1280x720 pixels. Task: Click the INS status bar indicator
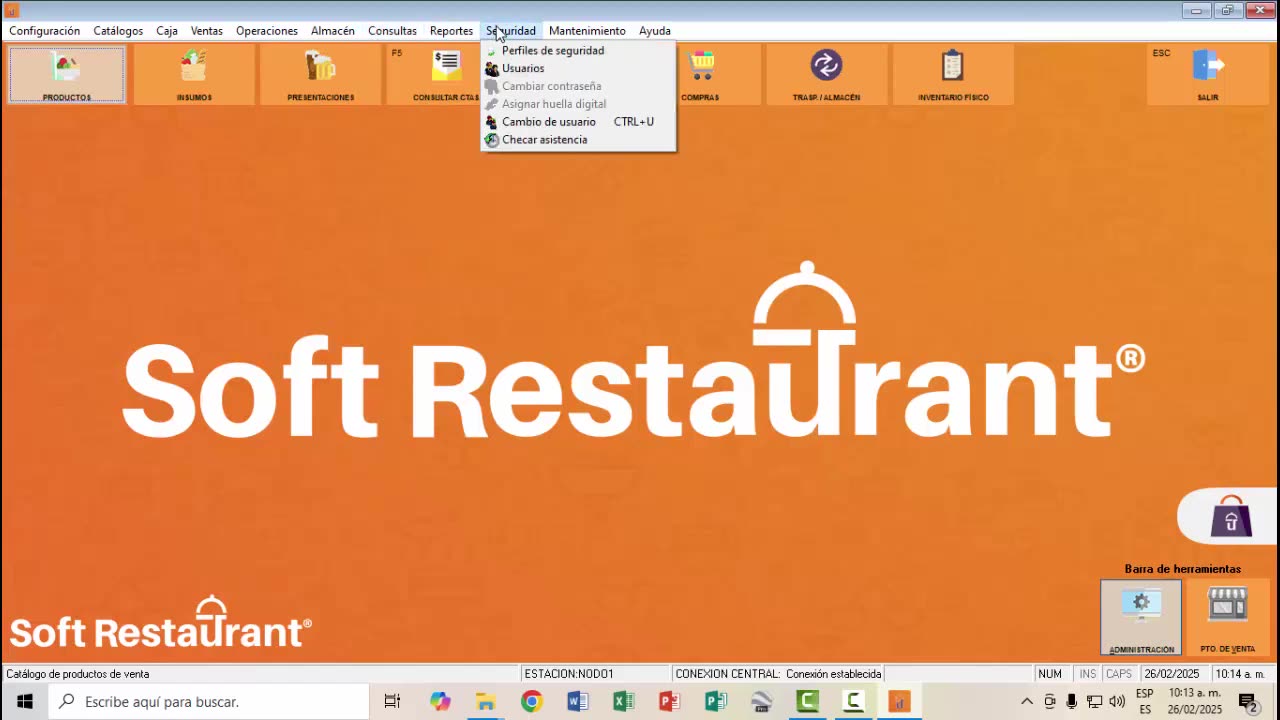pos(1087,674)
